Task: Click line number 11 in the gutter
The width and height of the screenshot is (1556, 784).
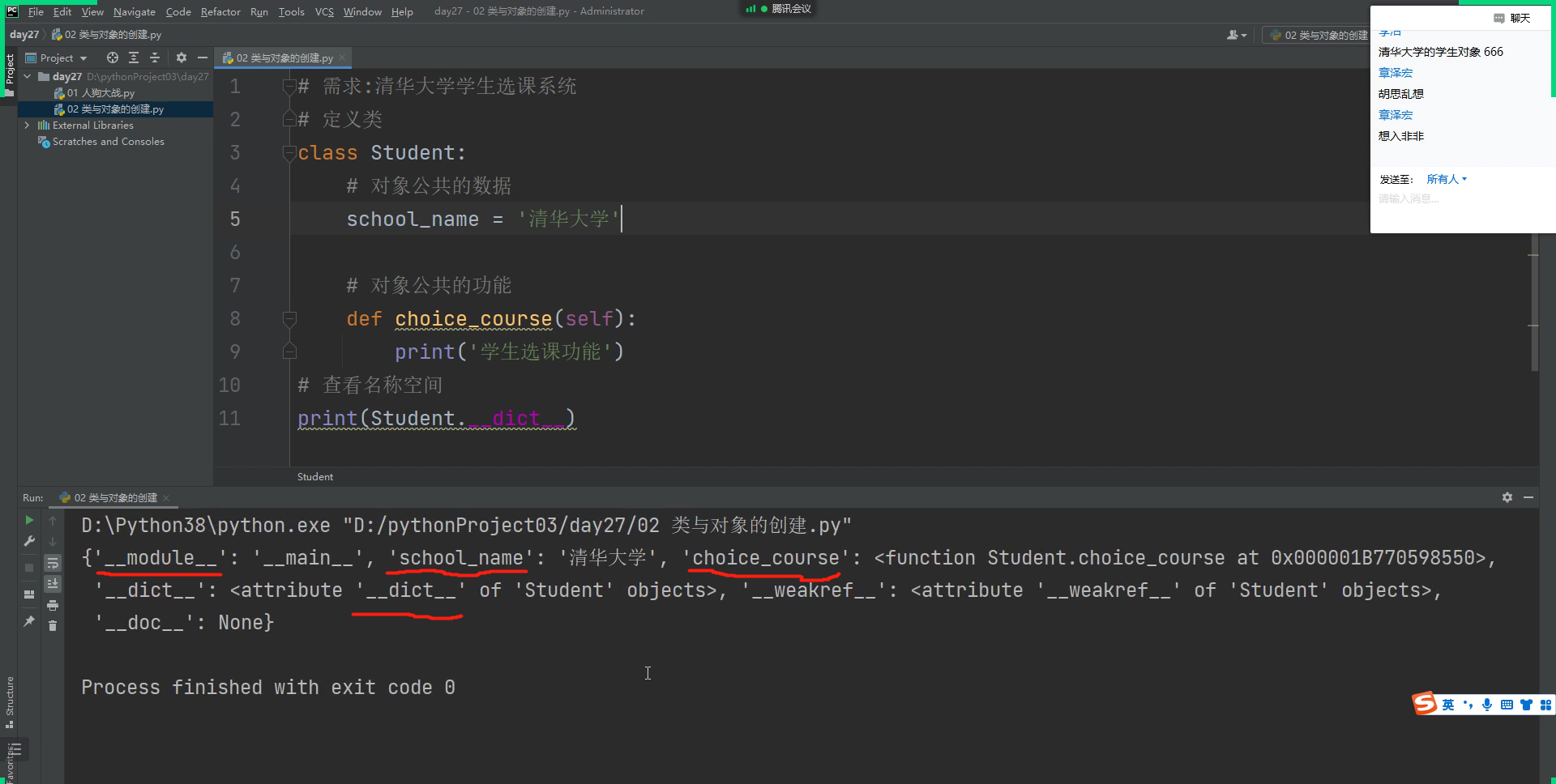Action: pyautogui.click(x=229, y=418)
